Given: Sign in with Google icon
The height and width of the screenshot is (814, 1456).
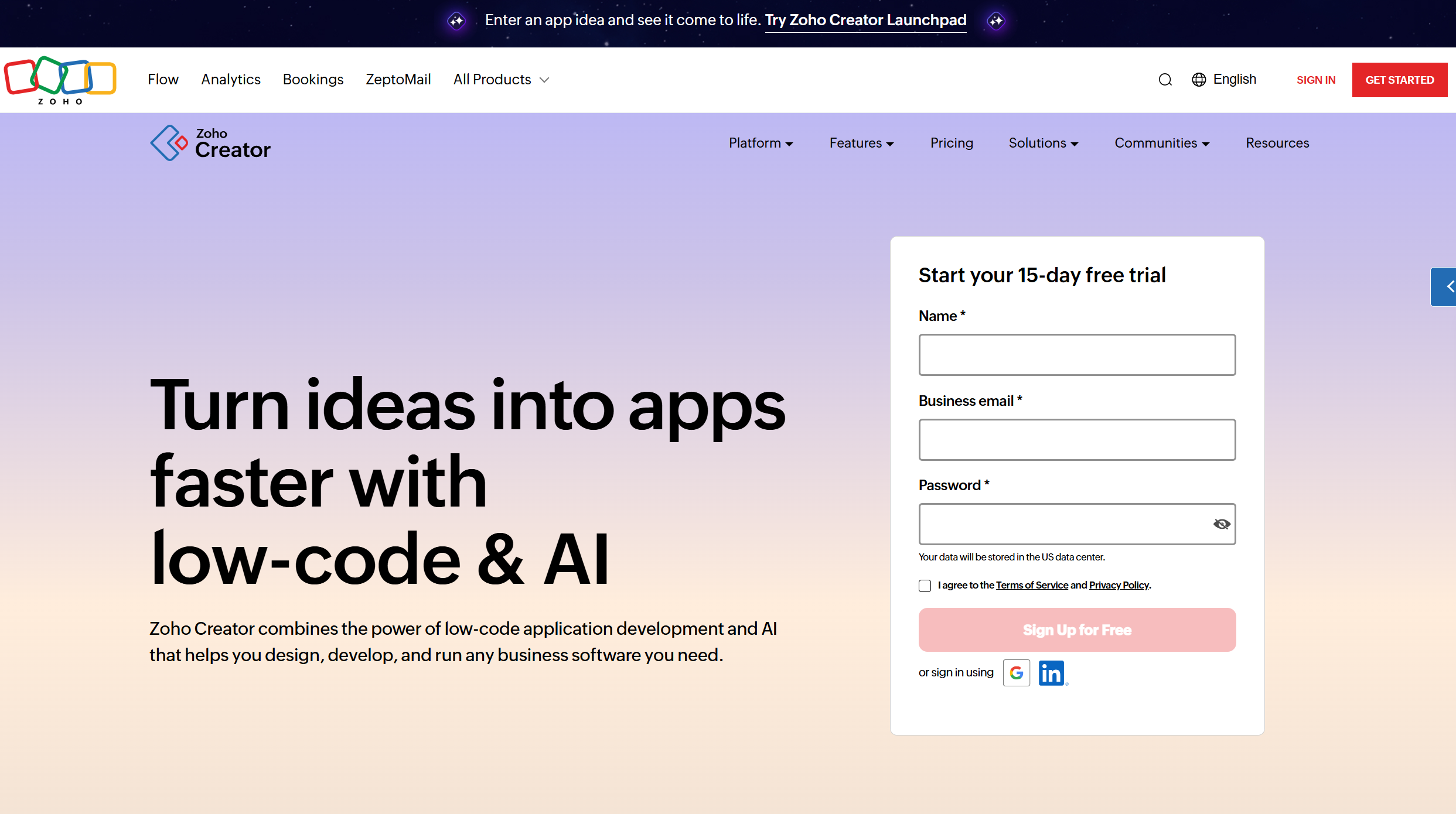Looking at the screenshot, I should click(1017, 673).
